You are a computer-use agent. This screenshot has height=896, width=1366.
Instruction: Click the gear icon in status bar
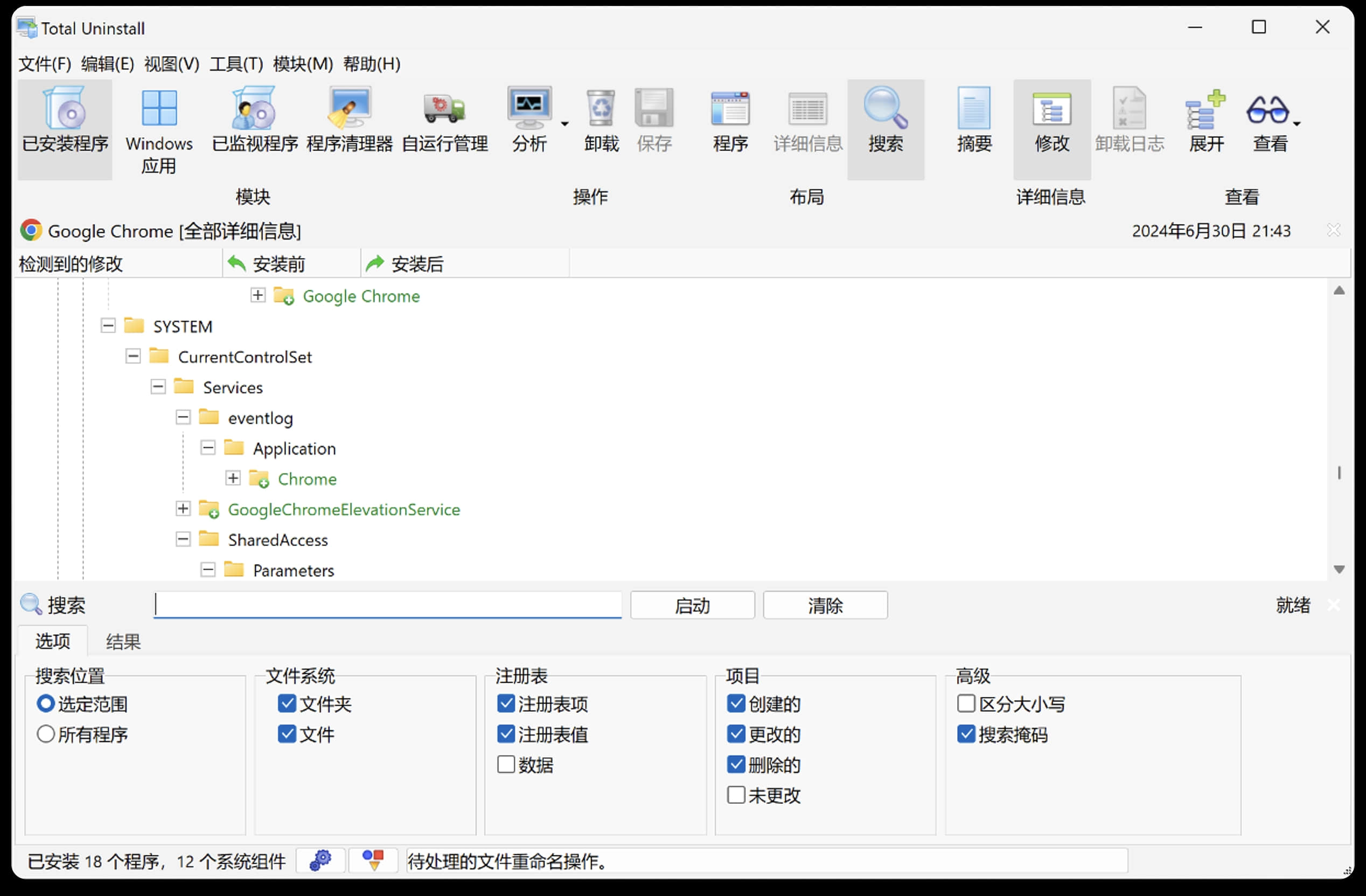pos(320,860)
